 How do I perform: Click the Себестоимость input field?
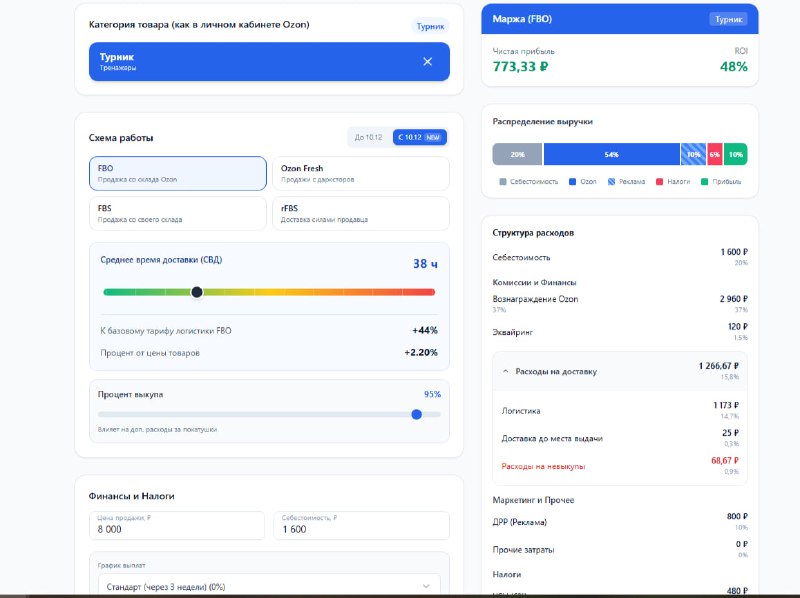coord(360,530)
